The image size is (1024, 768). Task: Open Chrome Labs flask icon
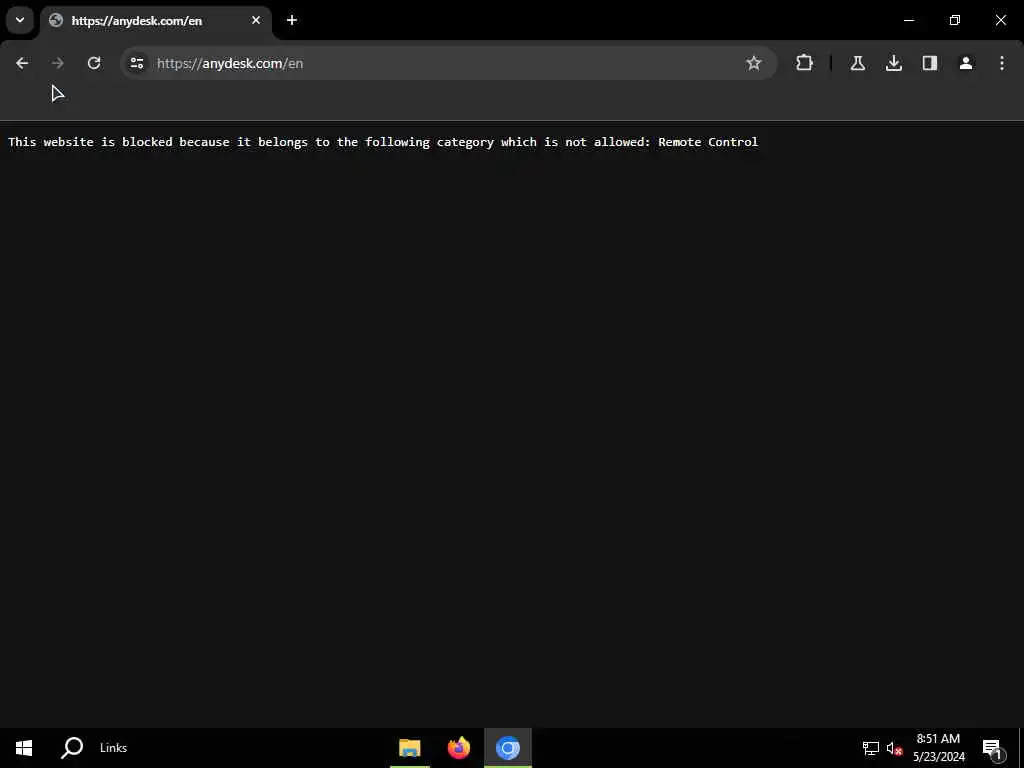[x=857, y=63]
